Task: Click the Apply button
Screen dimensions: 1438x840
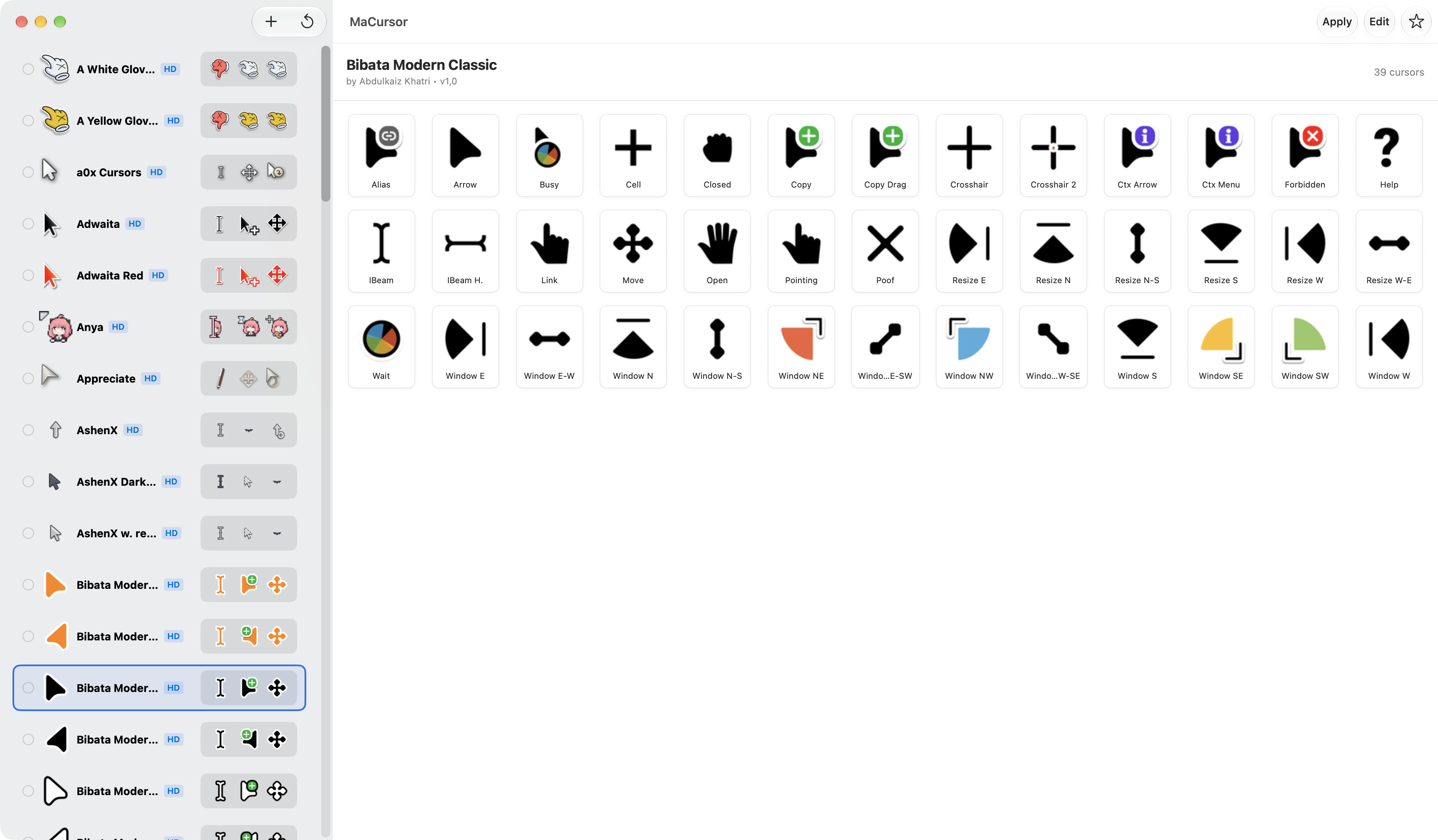Action: [1336, 22]
